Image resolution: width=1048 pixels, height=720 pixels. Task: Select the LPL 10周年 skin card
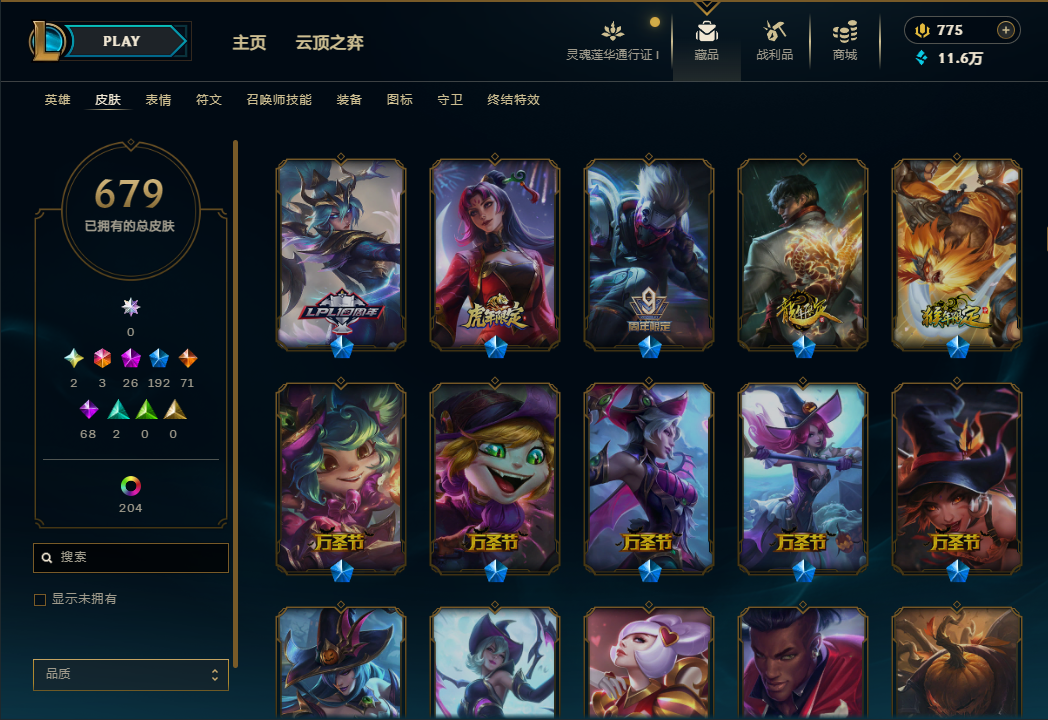pos(341,254)
